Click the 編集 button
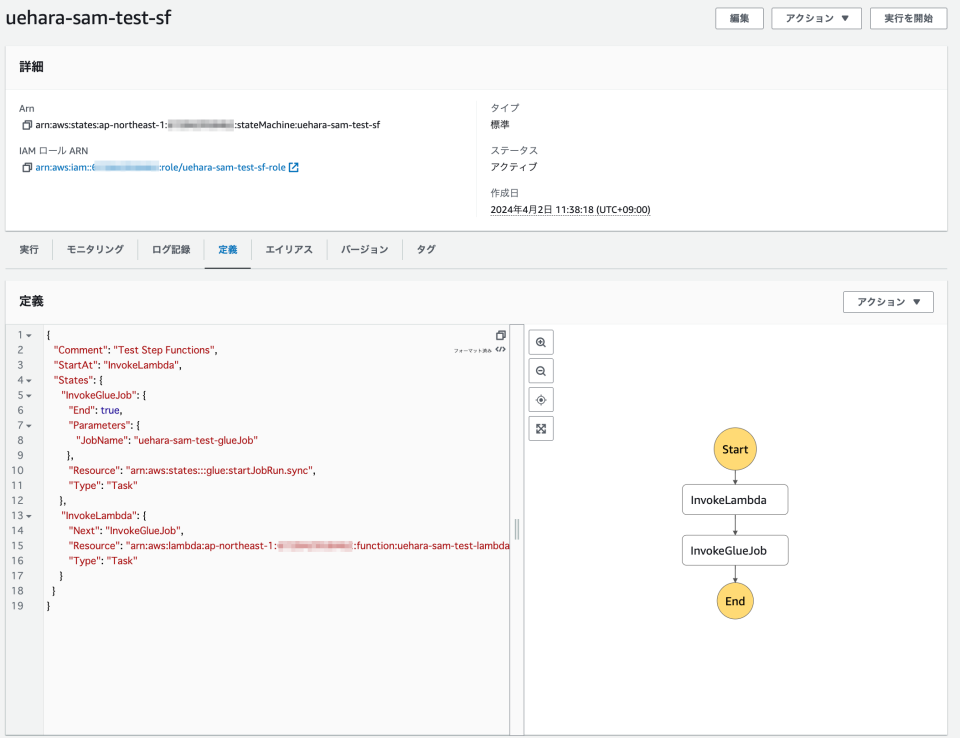960x738 pixels. 738,18
